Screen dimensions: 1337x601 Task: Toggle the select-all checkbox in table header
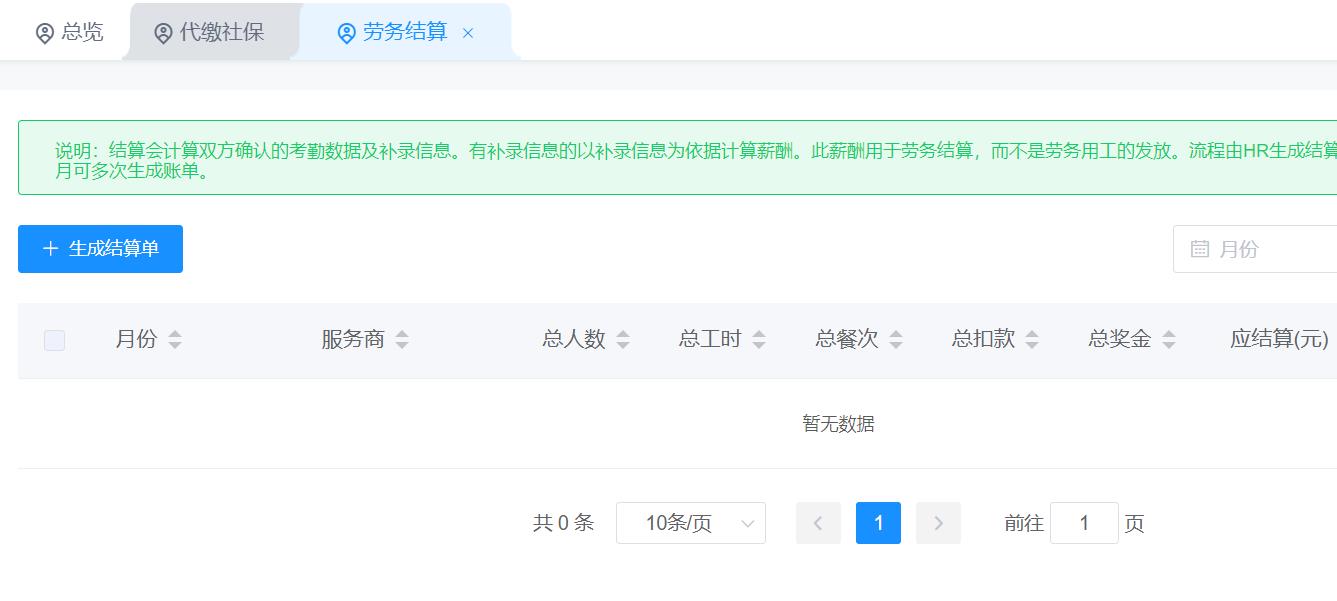pyautogui.click(x=54, y=340)
